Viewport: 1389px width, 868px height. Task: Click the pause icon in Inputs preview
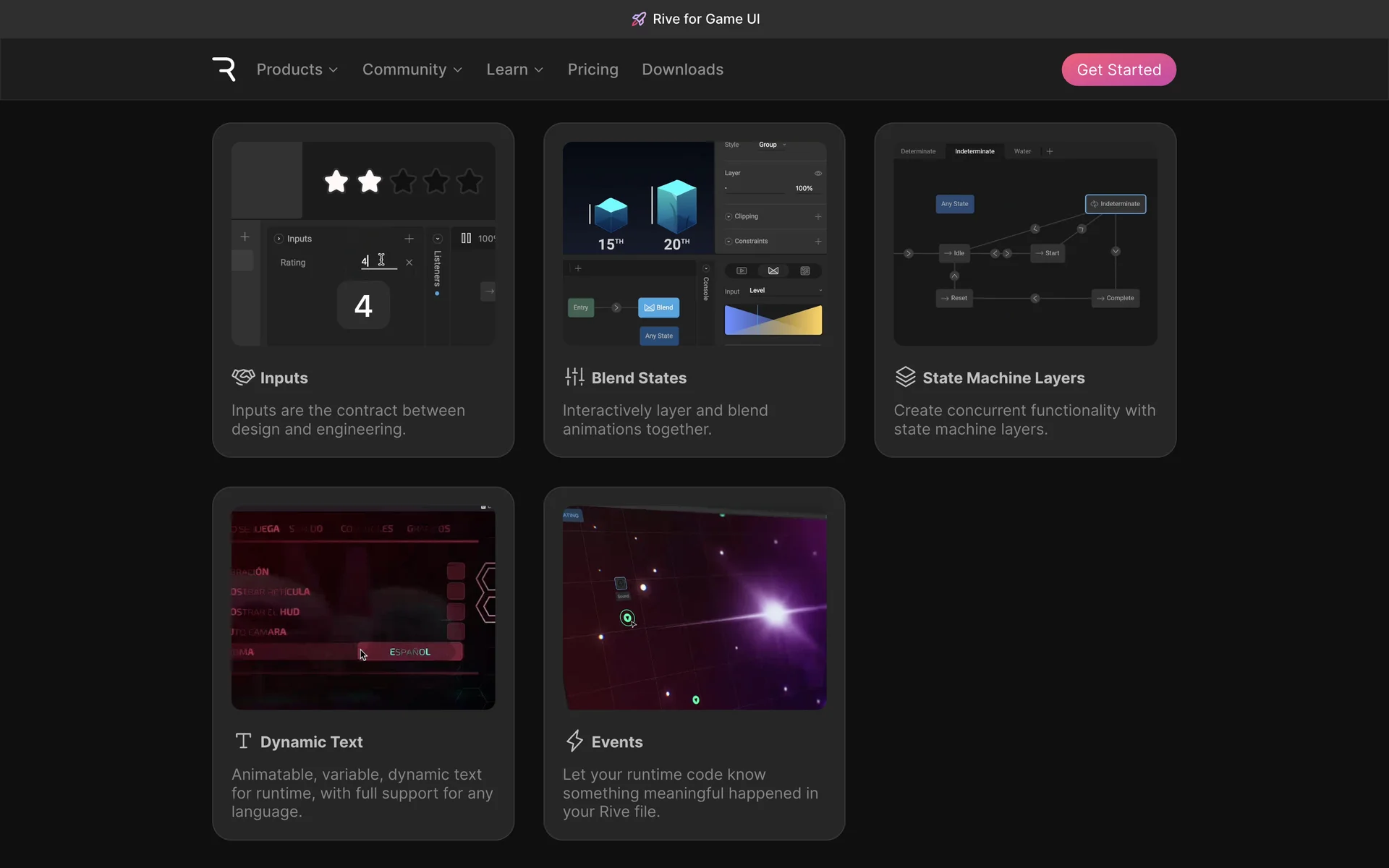466,238
